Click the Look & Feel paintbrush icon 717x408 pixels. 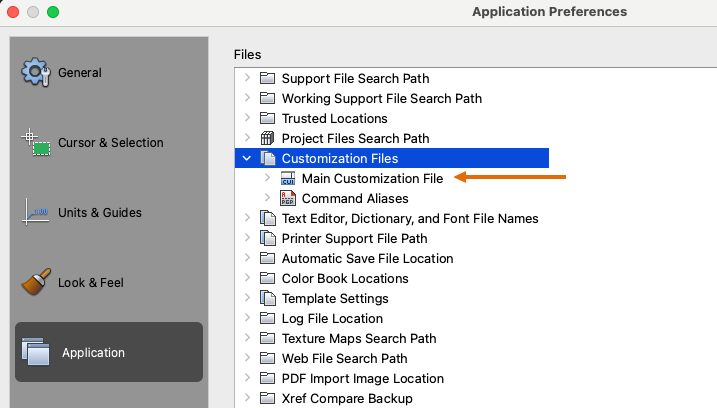(x=36, y=282)
